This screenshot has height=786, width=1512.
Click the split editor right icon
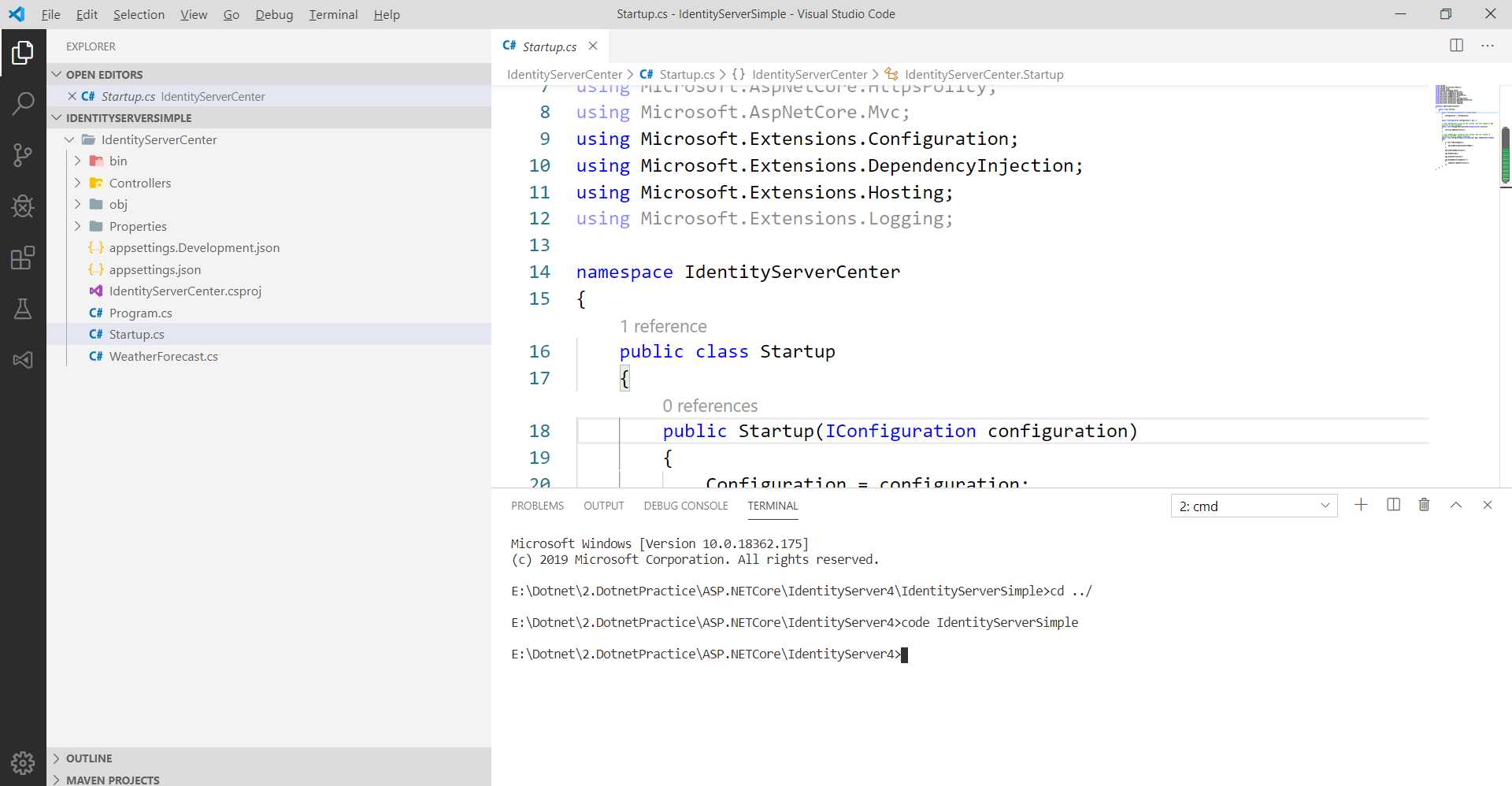tap(1456, 46)
